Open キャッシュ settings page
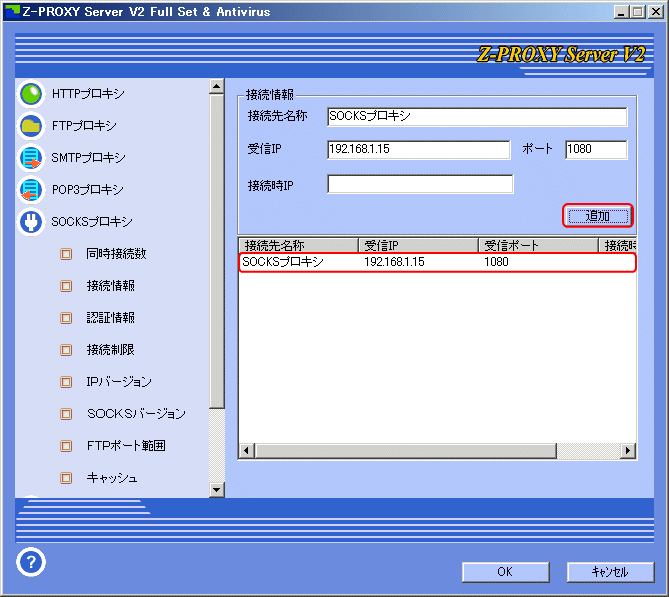Viewport: 669px width, 597px height. [112, 478]
